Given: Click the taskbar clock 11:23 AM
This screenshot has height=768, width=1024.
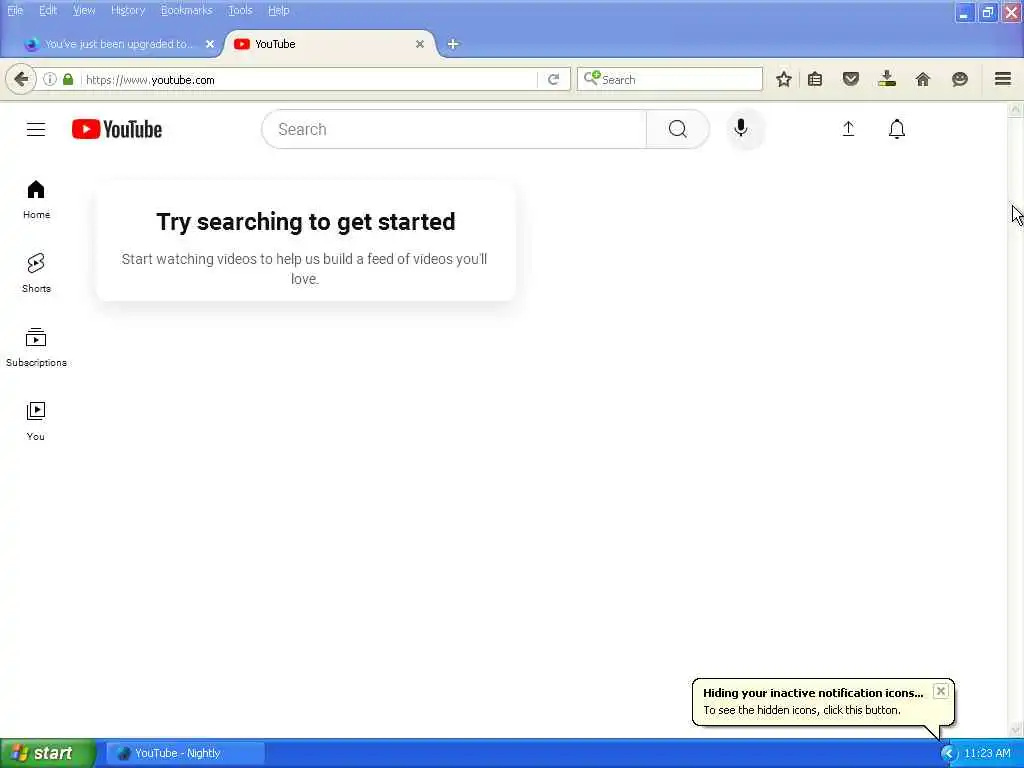Looking at the screenshot, I should click(987, 754).
